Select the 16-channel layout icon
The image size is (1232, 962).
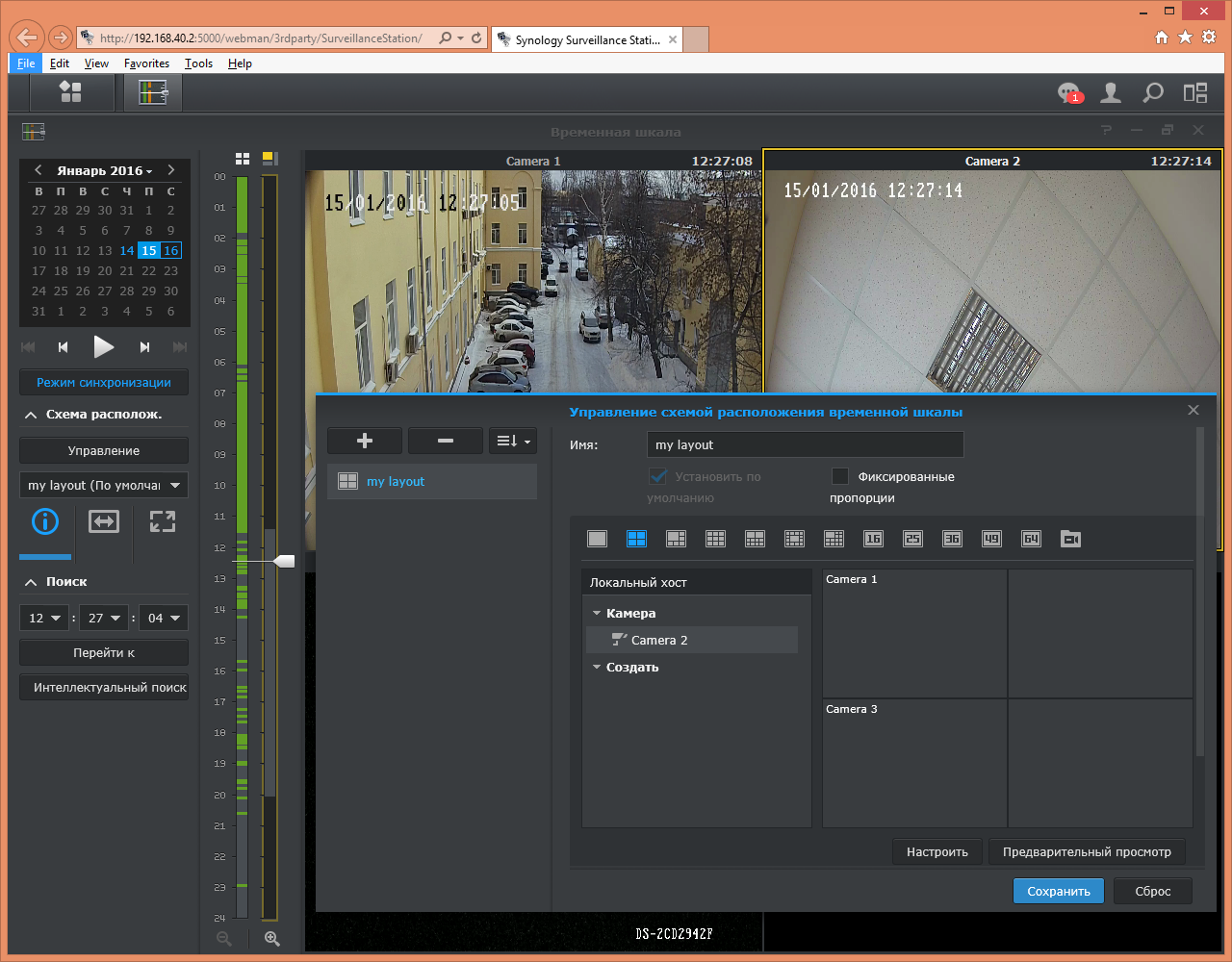(873, 539)
